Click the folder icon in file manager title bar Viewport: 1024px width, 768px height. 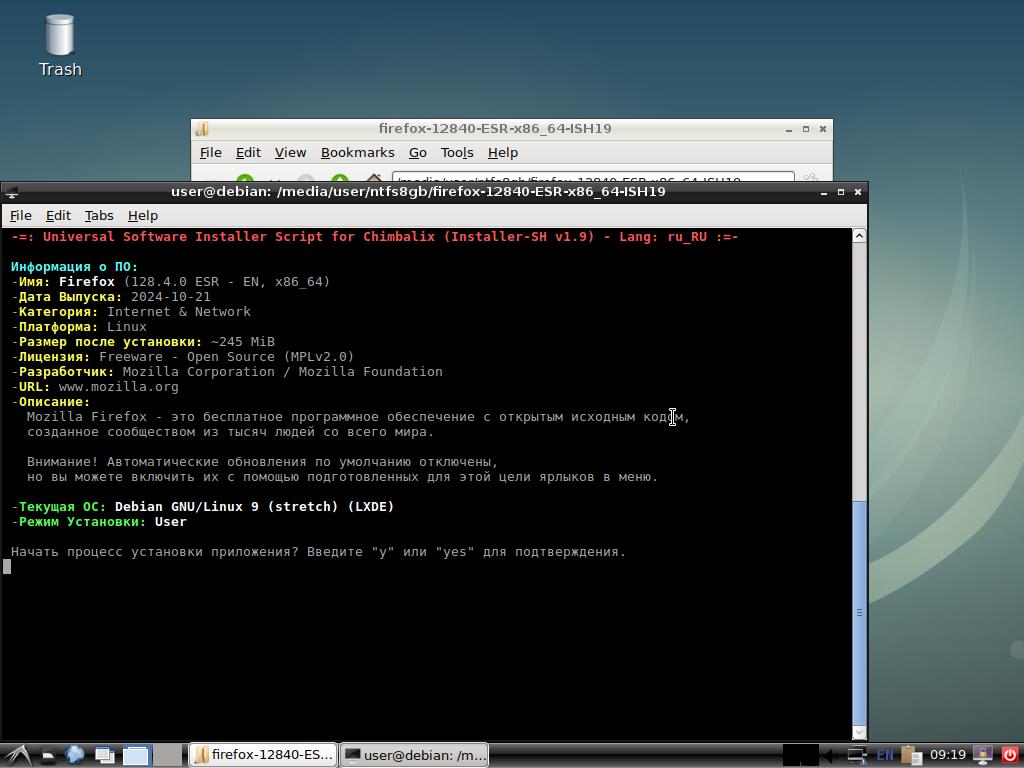(202, 129)
